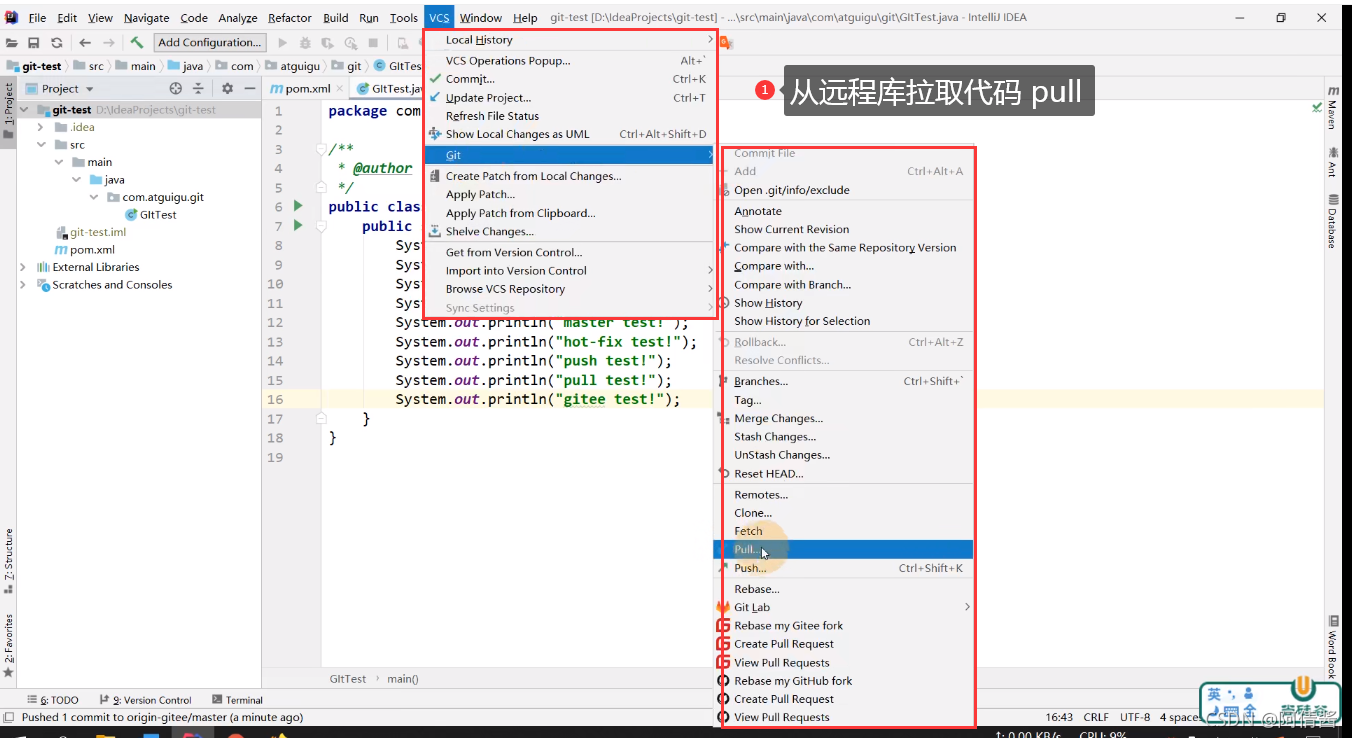Expand the .idea folder node
The width and height of the screenshot is (1352, 738).
(40, 127)
